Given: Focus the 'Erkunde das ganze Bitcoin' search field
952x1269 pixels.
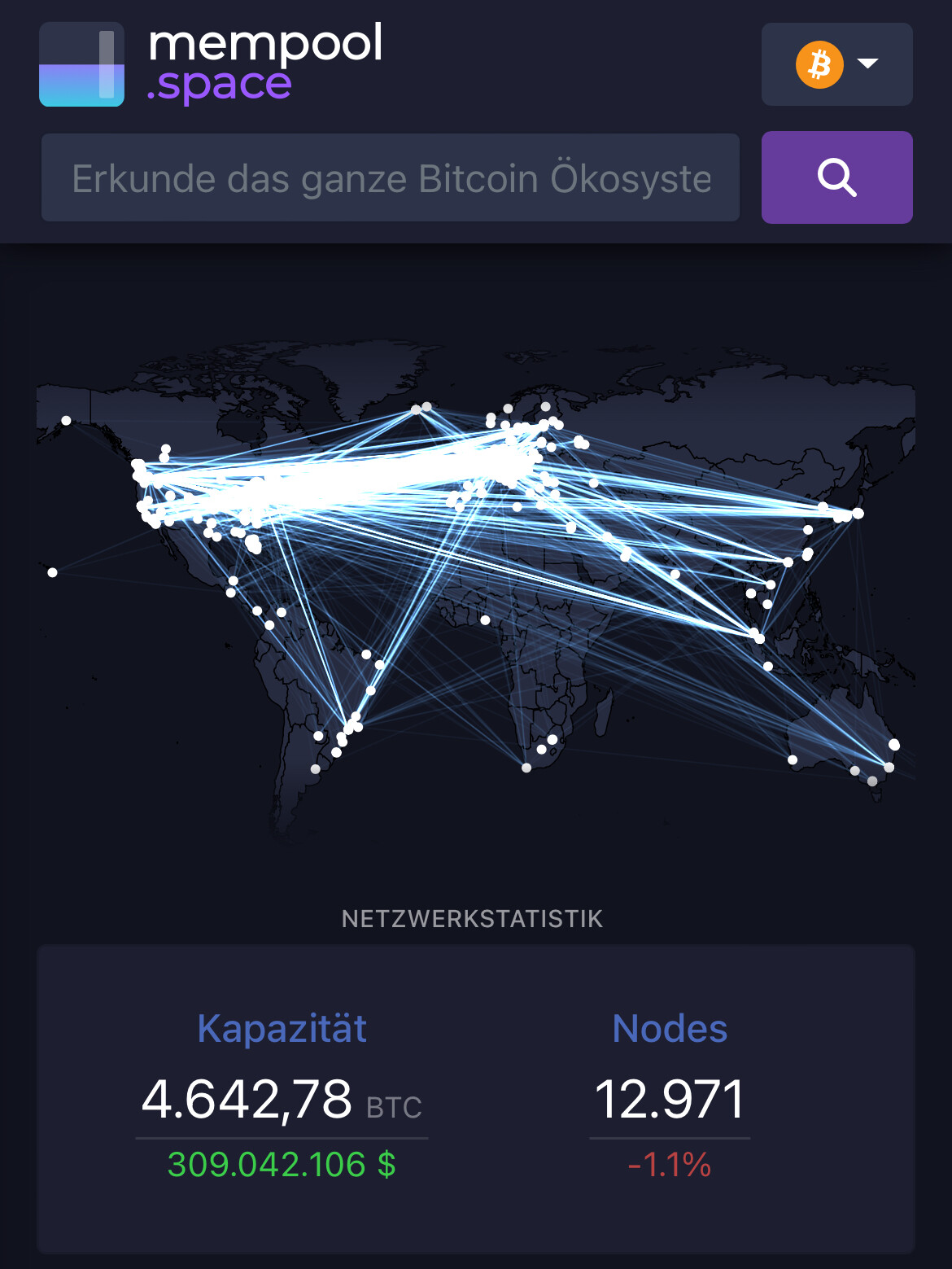Looking at the screenshot, I should tap(391, 177).
